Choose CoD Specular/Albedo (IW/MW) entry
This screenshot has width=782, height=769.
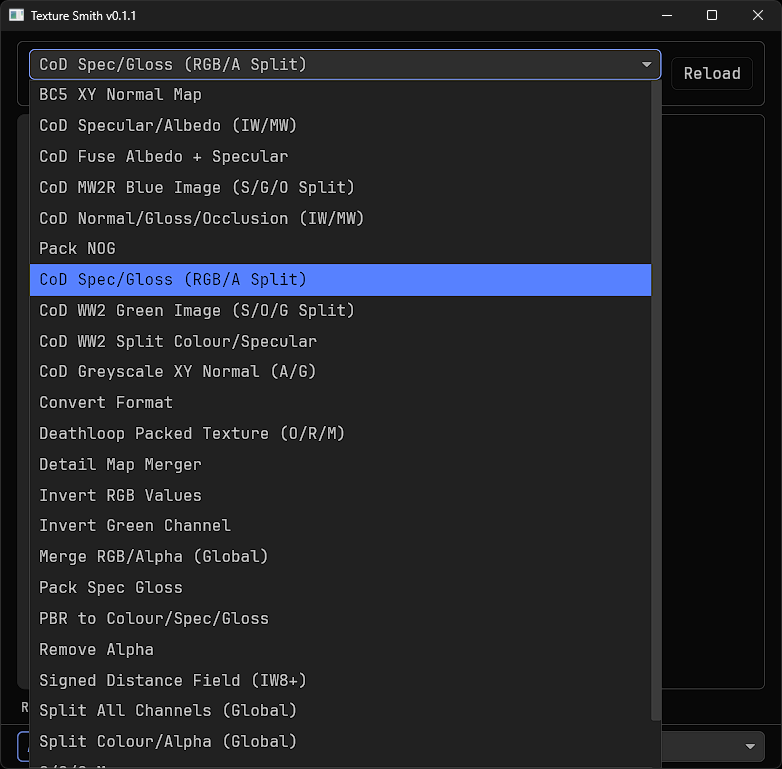click(341, 126)
